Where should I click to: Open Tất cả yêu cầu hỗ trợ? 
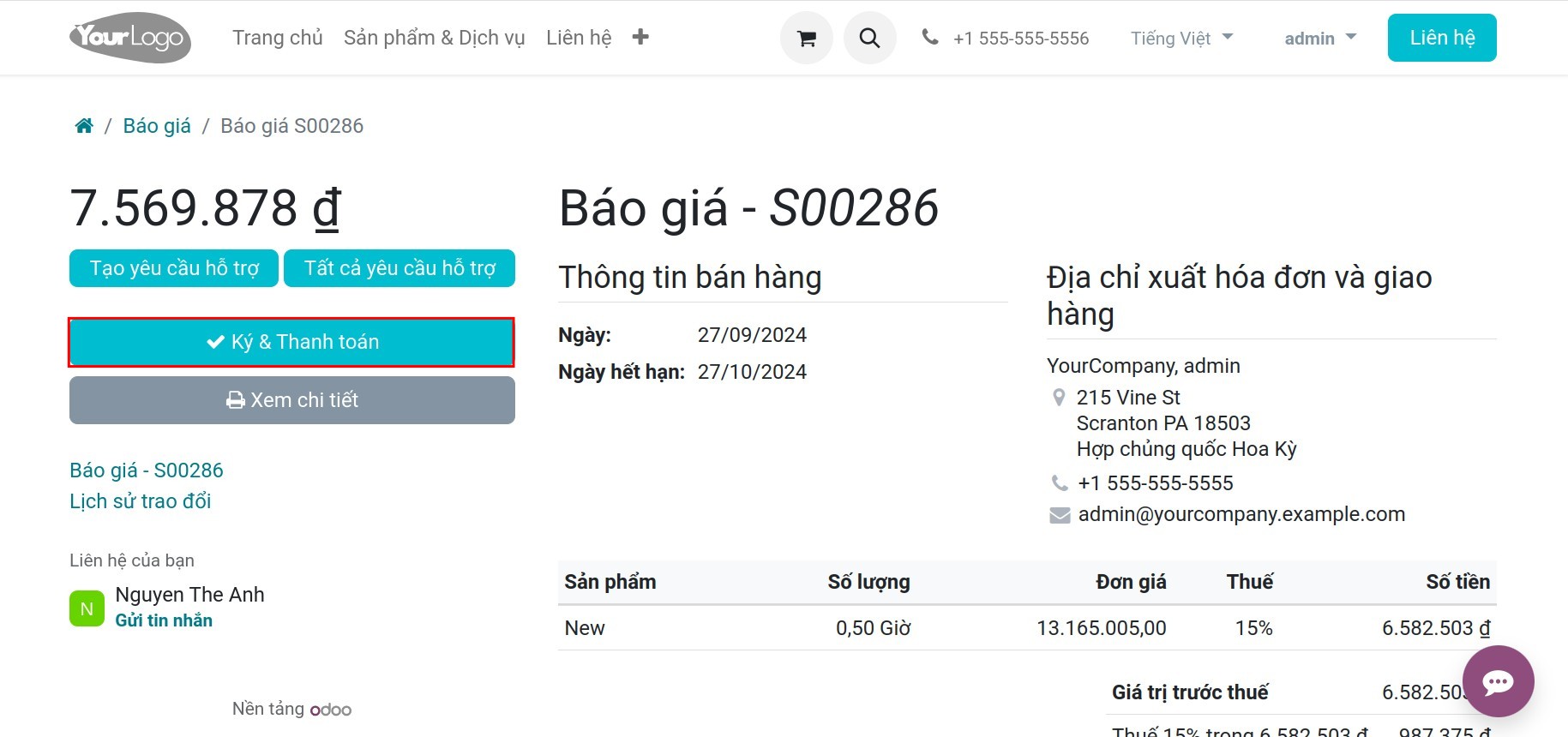point(400,268)
